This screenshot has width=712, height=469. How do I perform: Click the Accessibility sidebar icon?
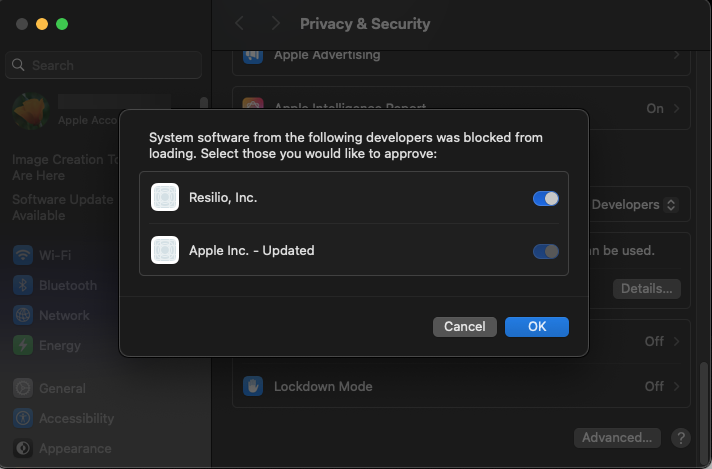click(x=23, y=418)
